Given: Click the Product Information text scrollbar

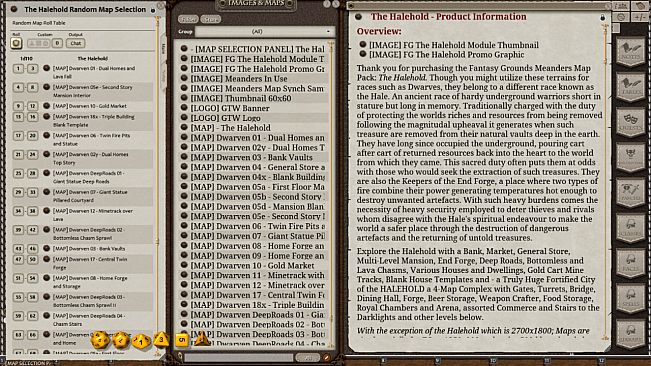Looking at the screenshot, I should pyautogui.click(x=606, y=183).
